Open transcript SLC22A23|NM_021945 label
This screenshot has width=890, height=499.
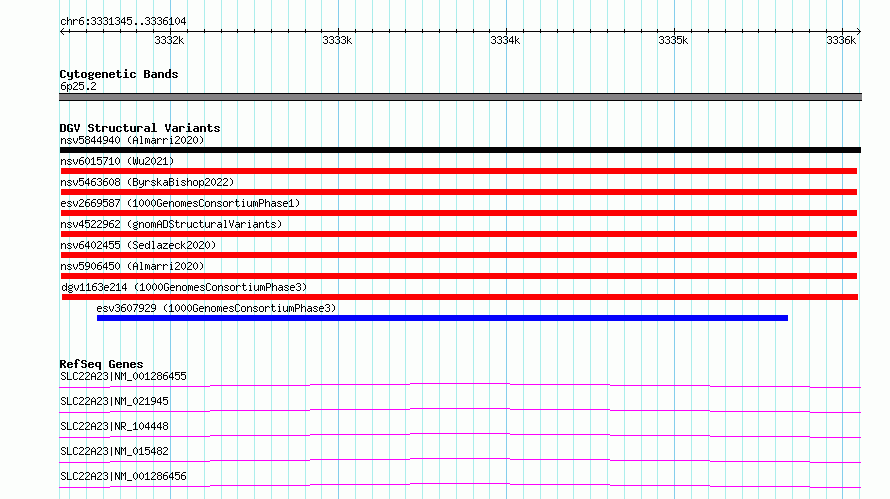tap(114, 401)
